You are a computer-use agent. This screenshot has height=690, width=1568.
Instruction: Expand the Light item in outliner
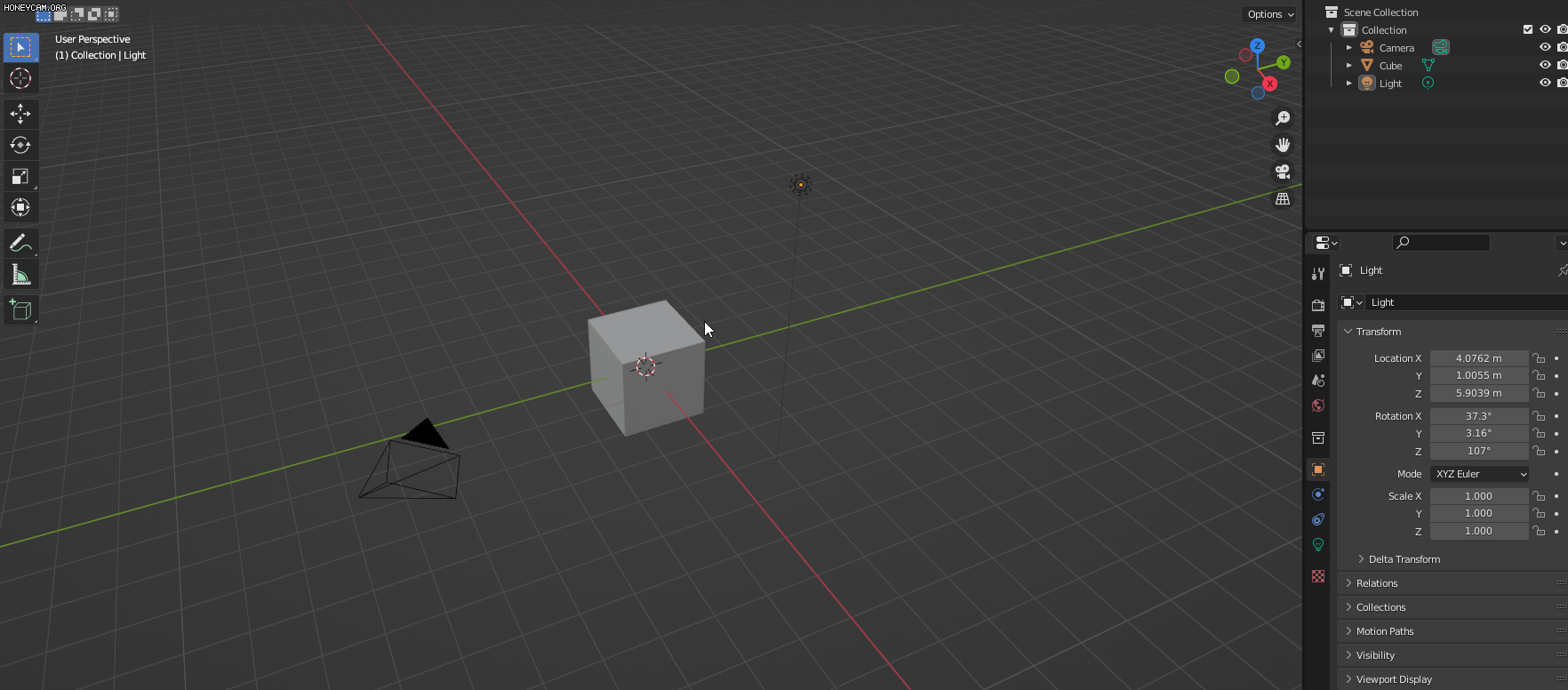[x=1349, y=84]
